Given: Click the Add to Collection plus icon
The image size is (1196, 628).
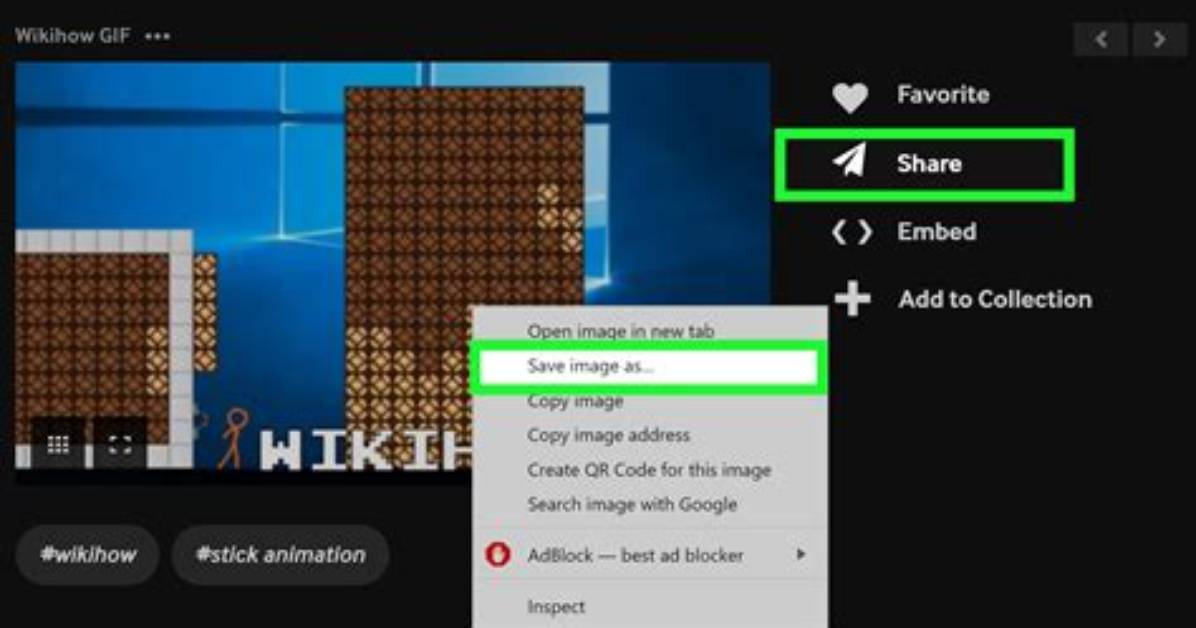Looking at the screenshot, I should click(852, 298).
